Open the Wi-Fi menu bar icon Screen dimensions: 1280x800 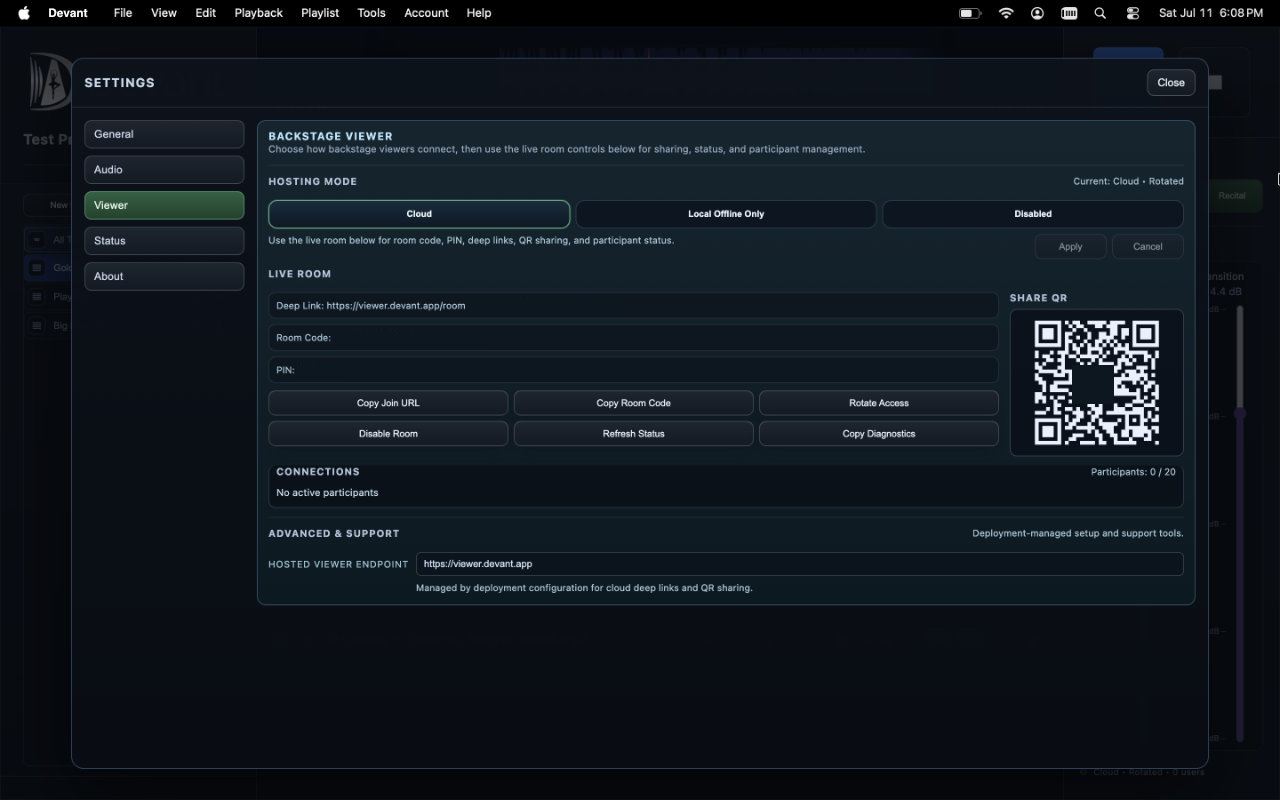point(1006,13)
